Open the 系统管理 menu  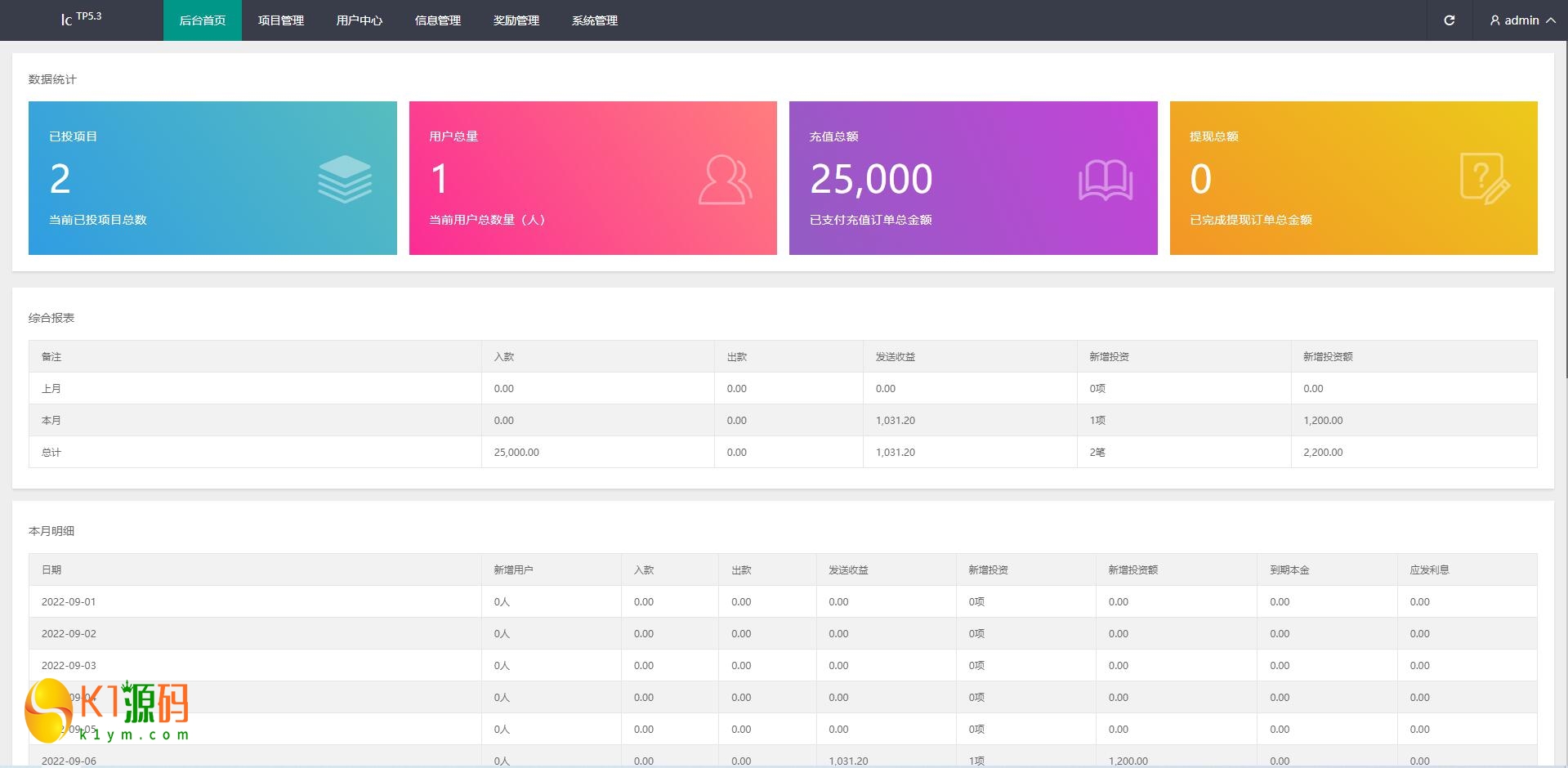595,20
